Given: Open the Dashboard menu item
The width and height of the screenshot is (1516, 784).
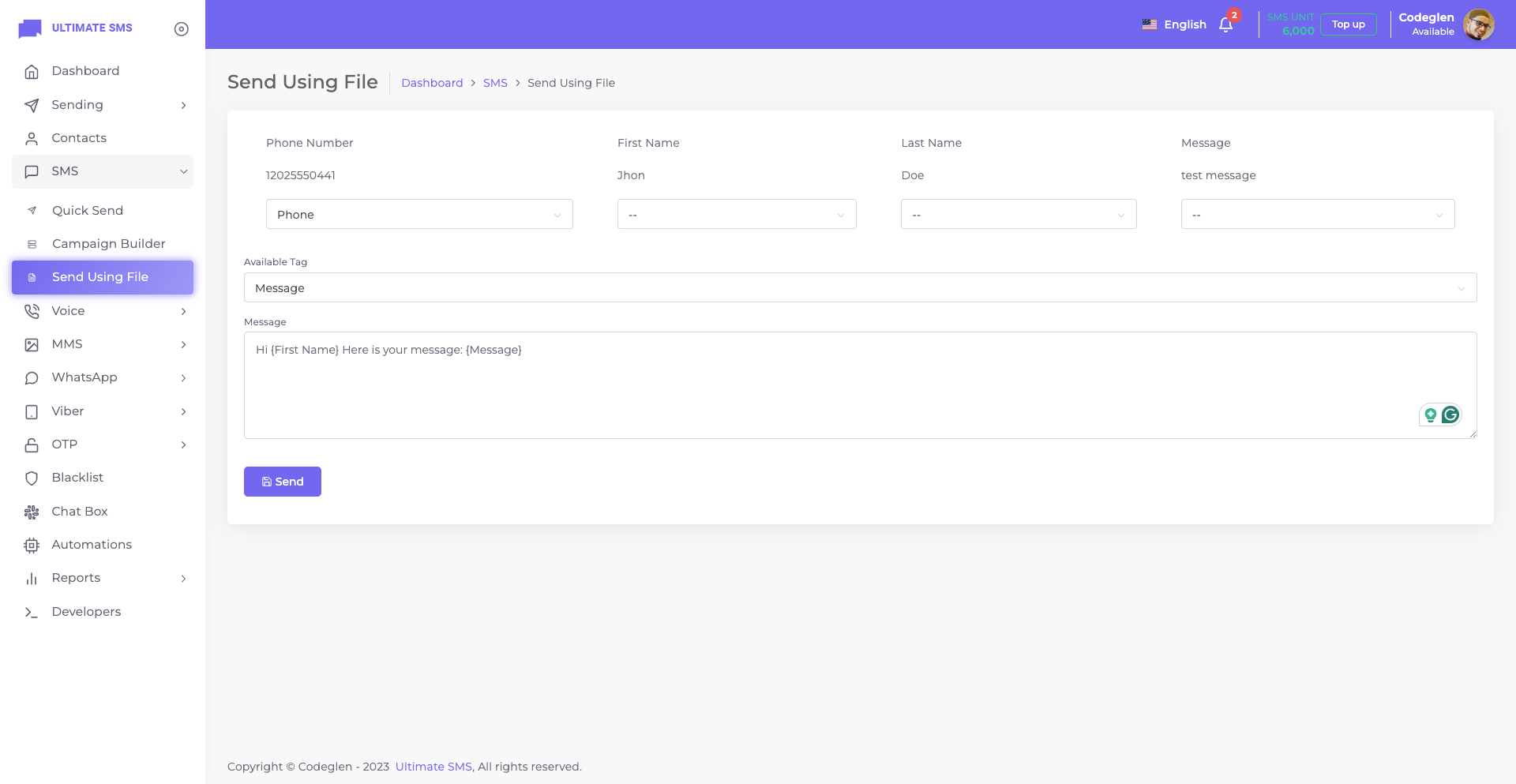Looking at the screenshot, I should point(103,71).
